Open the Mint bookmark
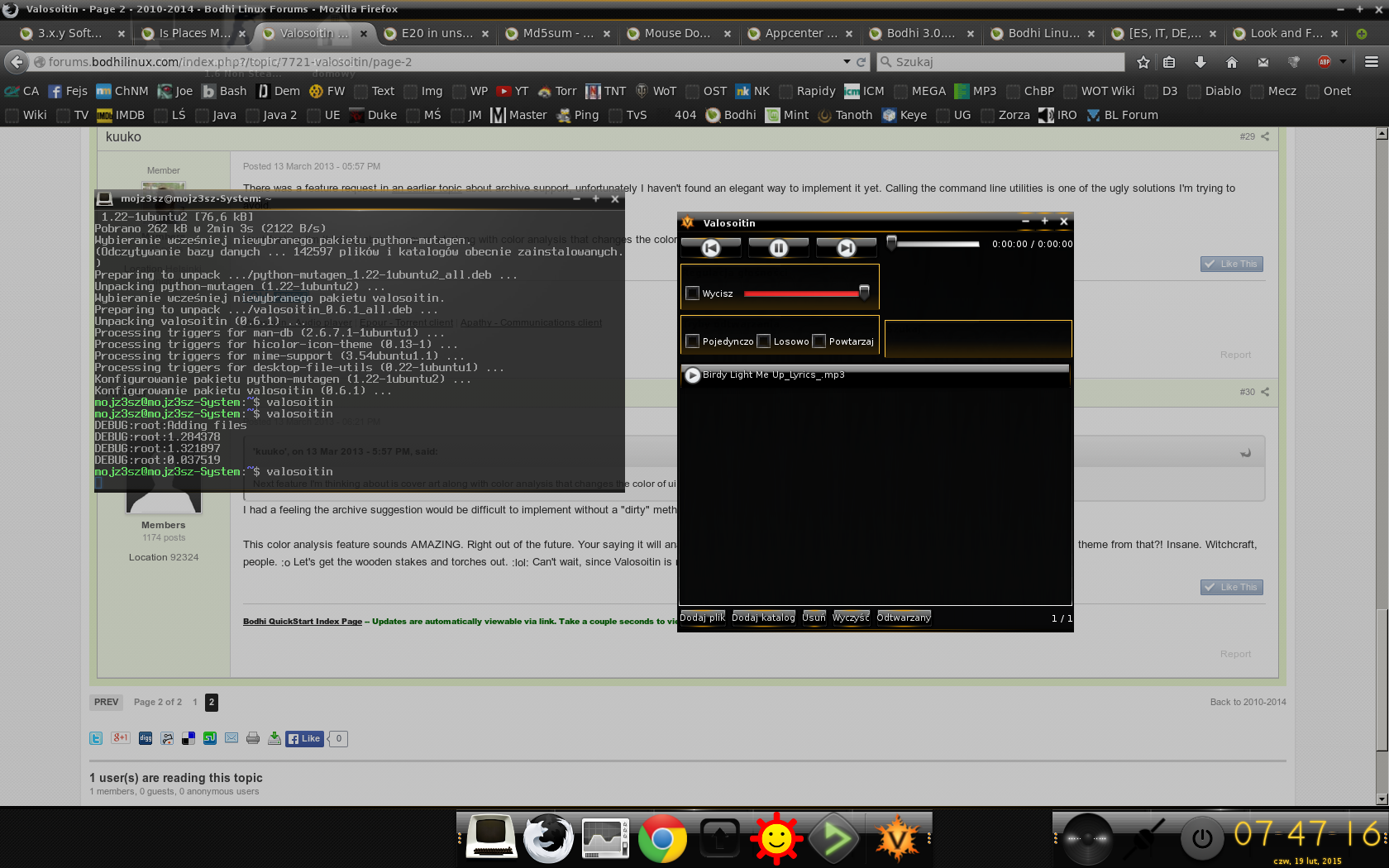This screenshot has height=868, width=1389. (x=787, y=115)
